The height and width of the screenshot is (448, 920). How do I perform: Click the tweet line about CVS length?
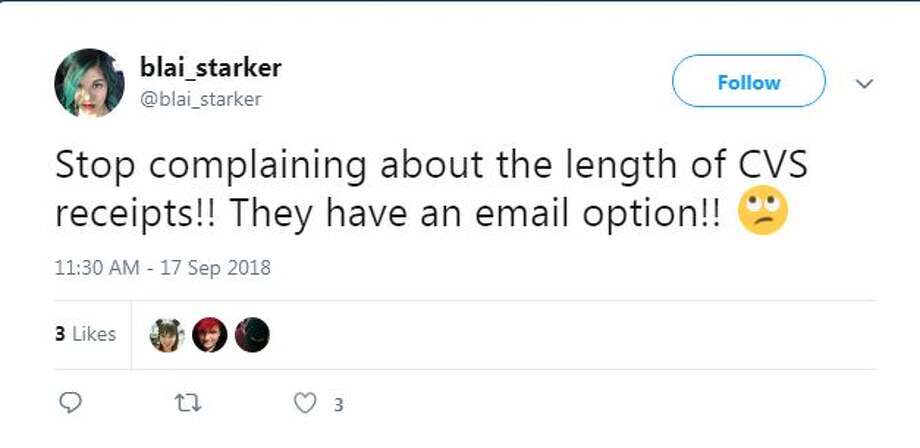(431, 165)
